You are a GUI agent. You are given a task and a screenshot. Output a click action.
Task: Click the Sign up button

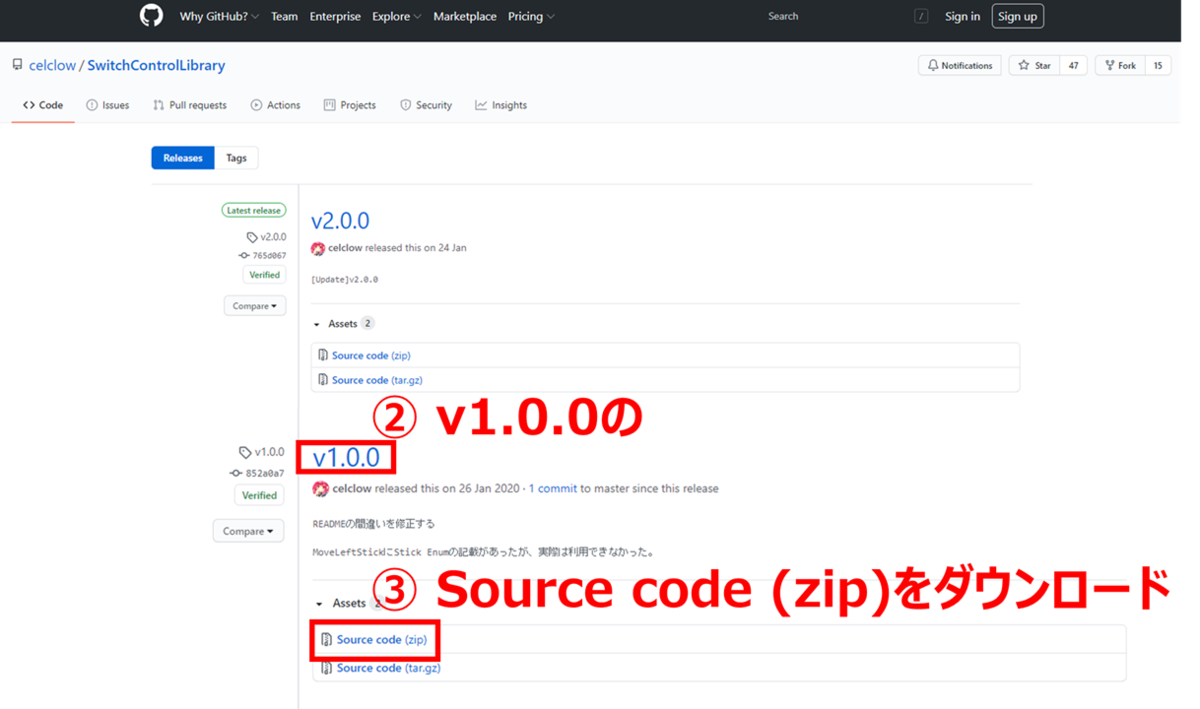pos(1017,16)
